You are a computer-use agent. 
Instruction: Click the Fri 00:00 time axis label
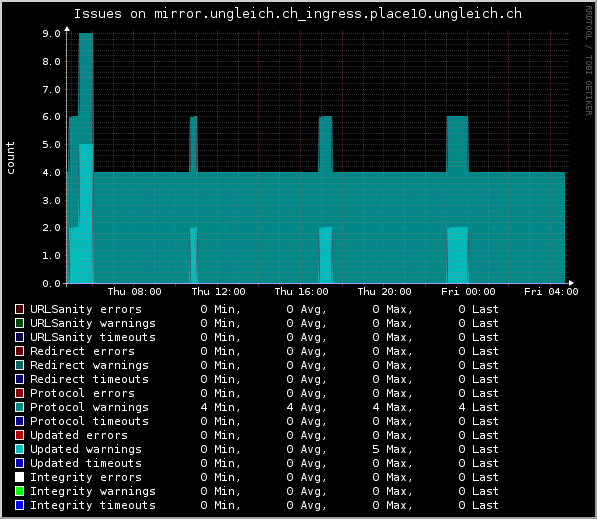[468, 292]
